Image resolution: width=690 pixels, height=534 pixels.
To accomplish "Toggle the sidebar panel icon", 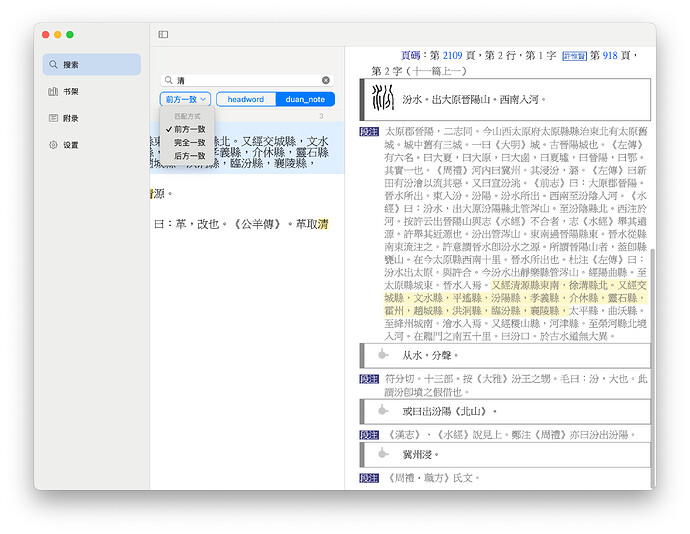I will (163, 34).
